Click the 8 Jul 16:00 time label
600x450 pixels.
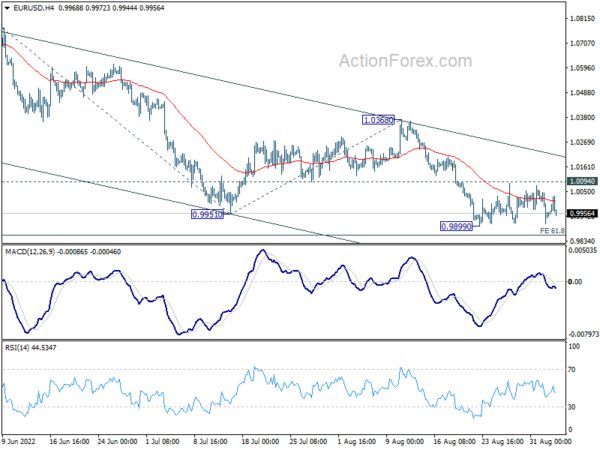210,442
